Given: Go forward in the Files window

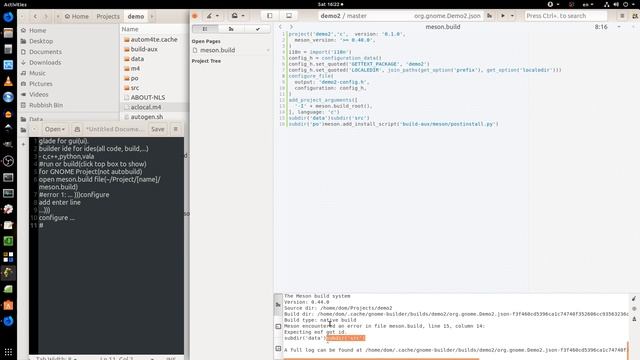Looking at the screenshot, I should 46,16.
